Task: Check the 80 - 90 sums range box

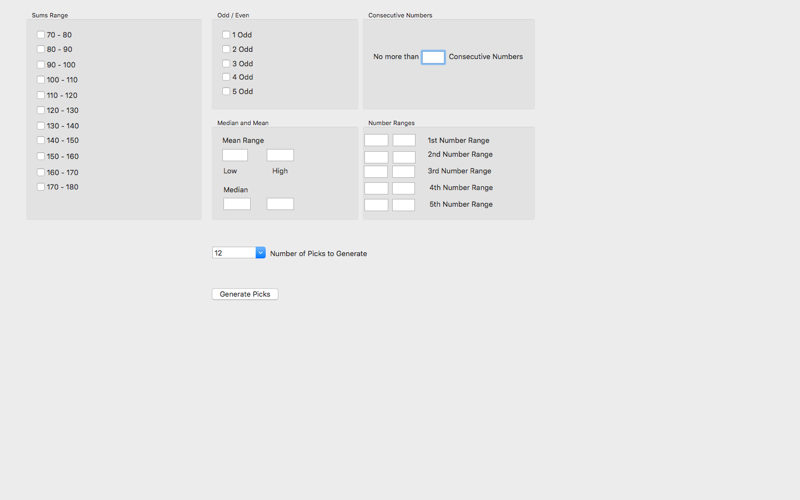Action: 41,49
